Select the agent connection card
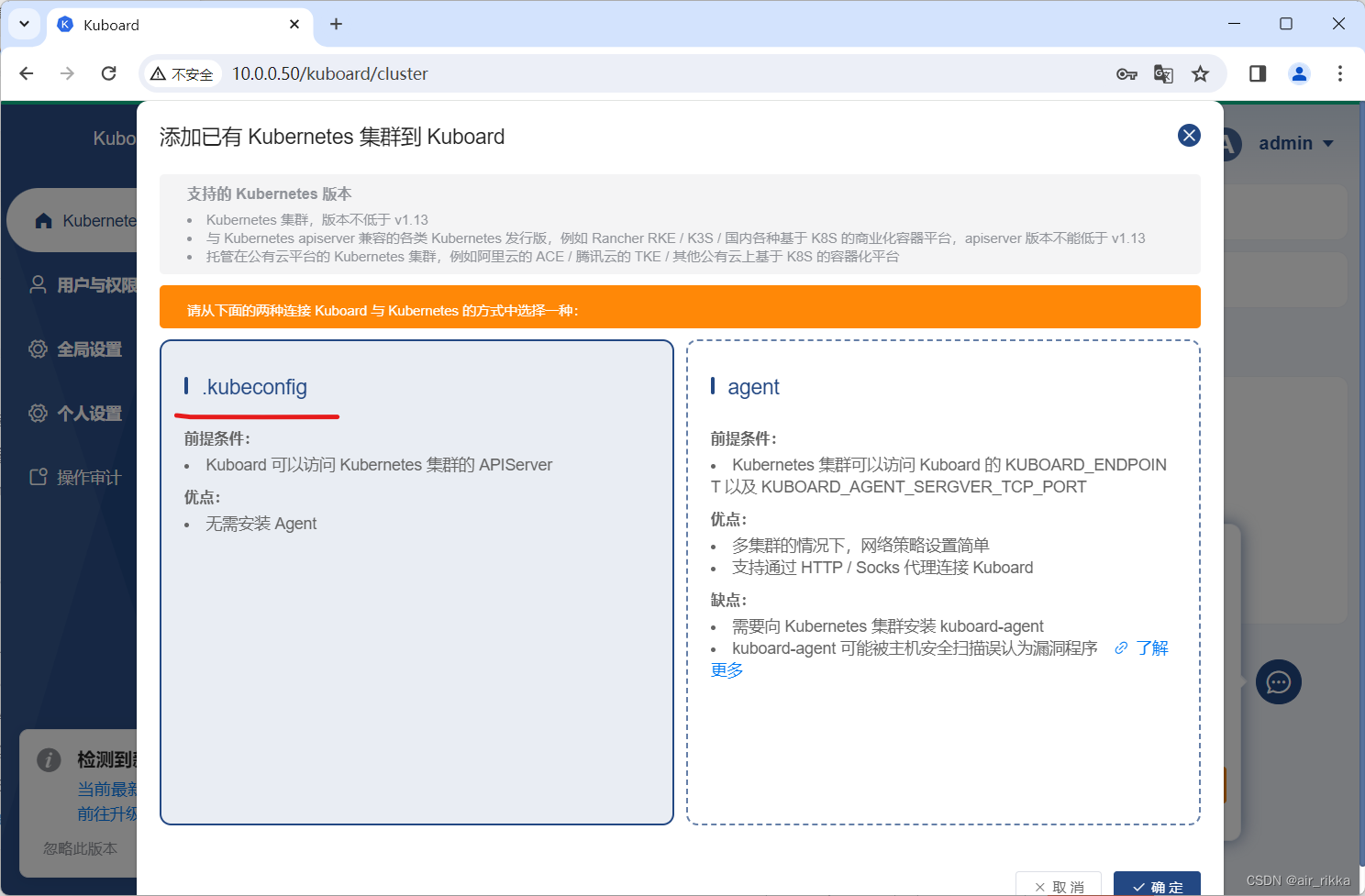The height and width of the screenshot is (896, 1365). (x=943, y=582)
